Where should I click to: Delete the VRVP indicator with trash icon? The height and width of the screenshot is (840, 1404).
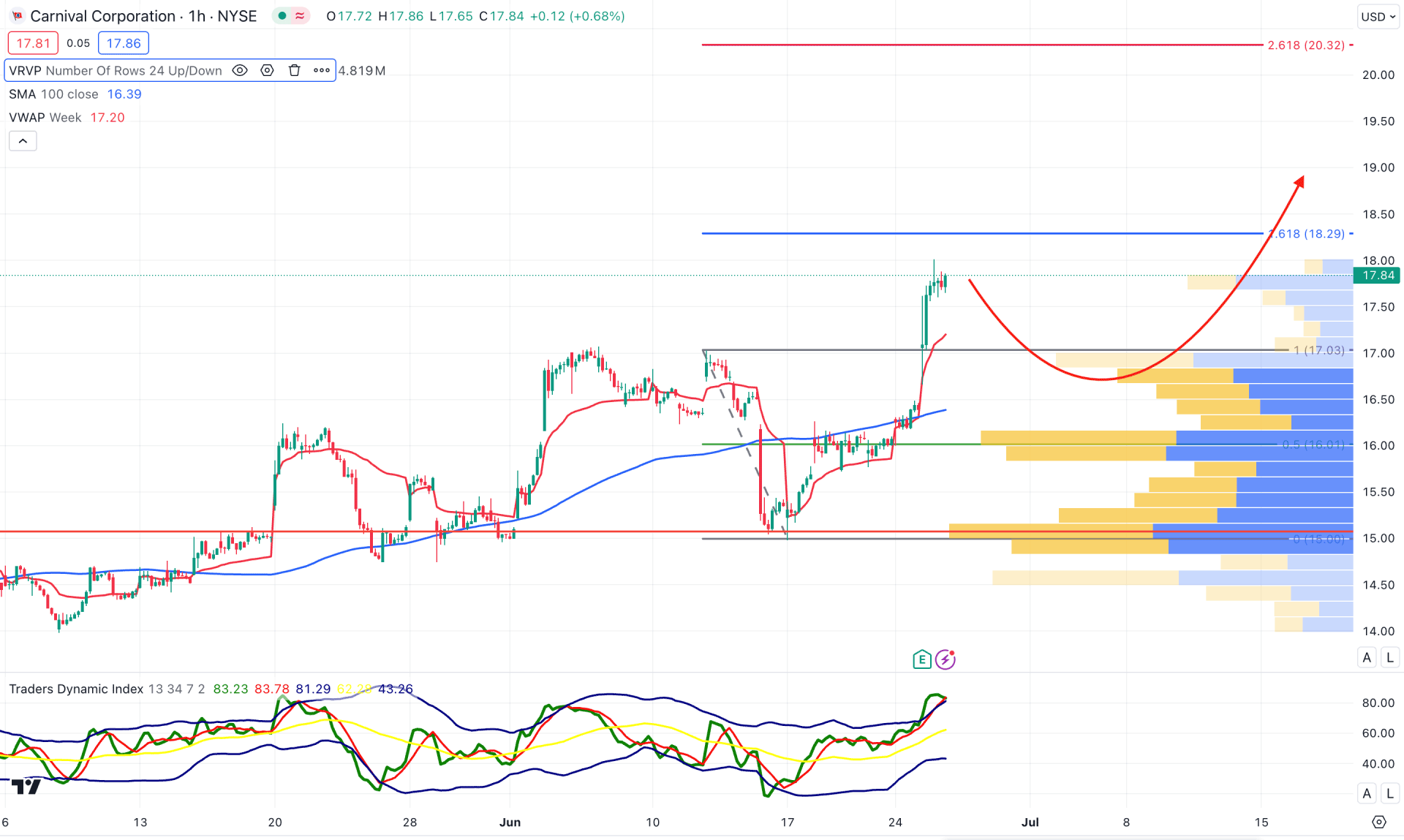[294, 71]
